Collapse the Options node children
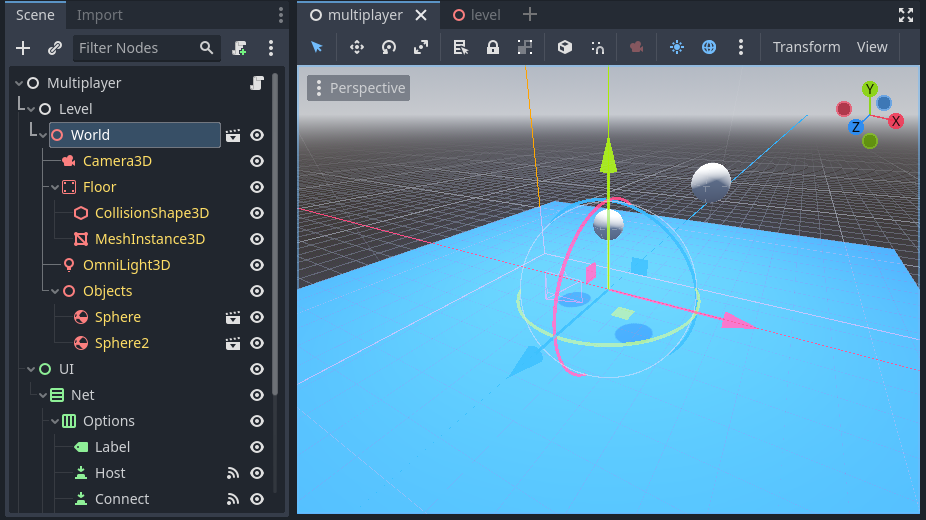The height and width of the screenshot is (520, 926). point(55,421)
